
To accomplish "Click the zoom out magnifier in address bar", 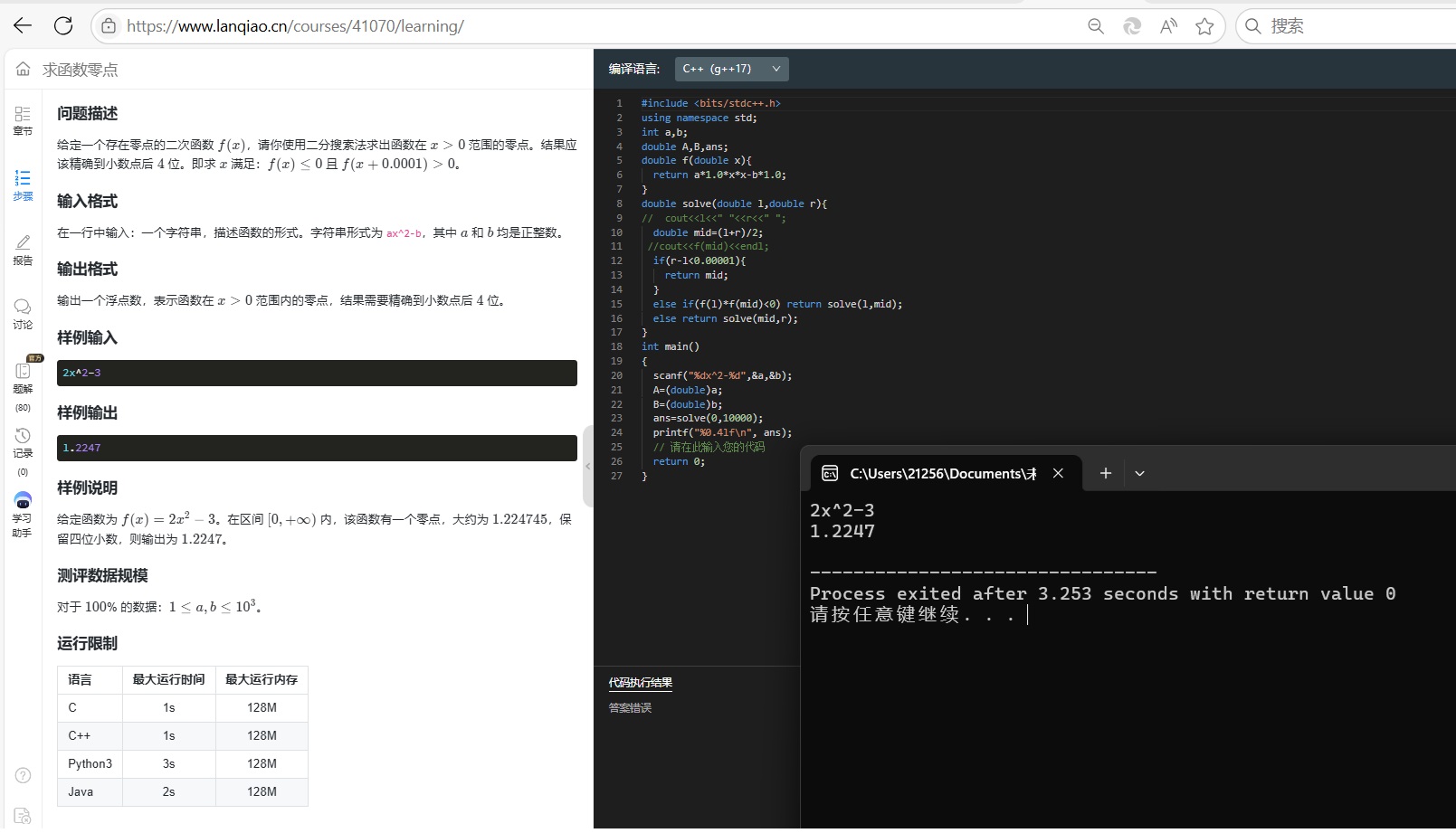I will 1096,26.
